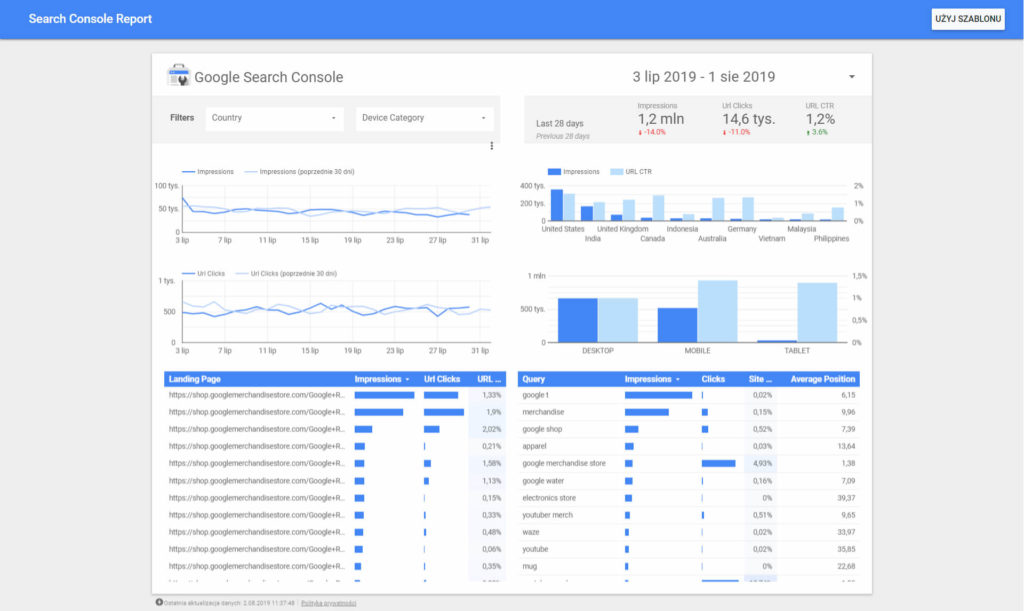
Task: Open the three-dot chart options menu
Action: coord(491,145)
